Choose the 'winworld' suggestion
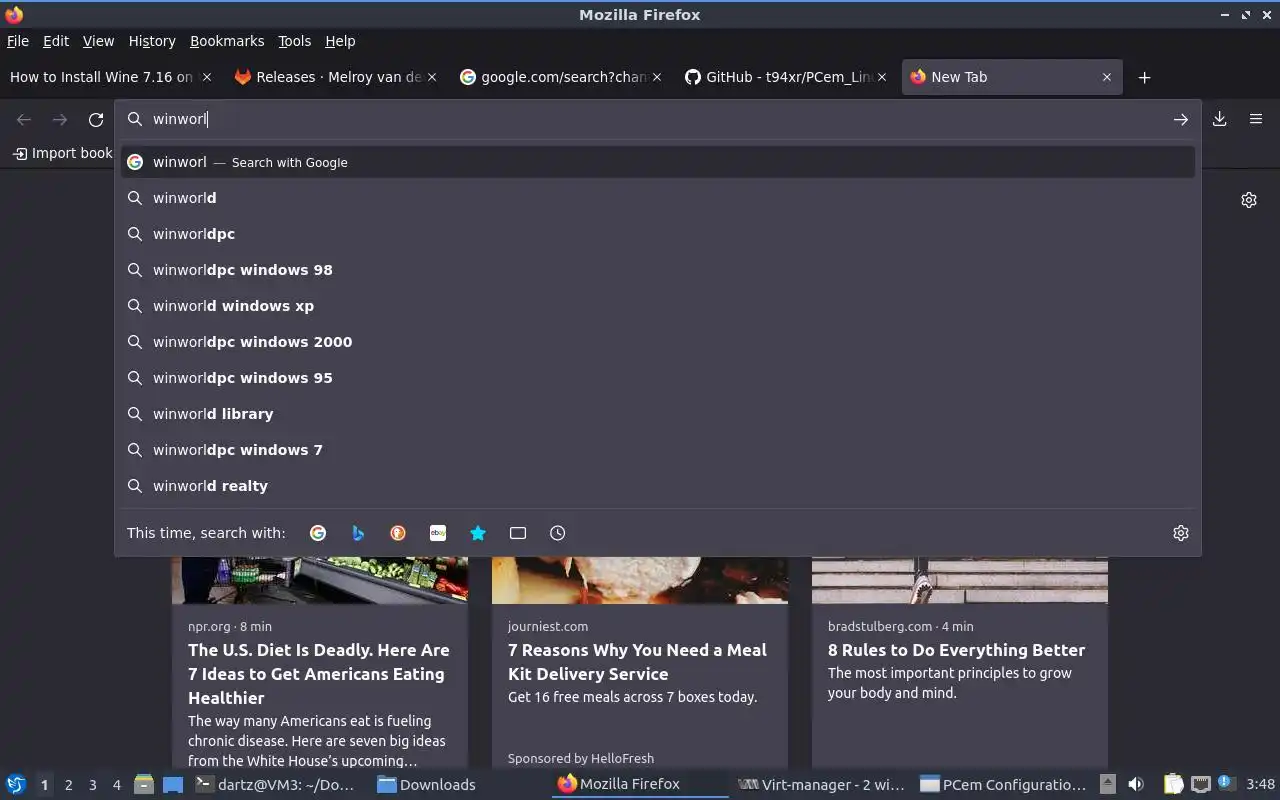The image size is (1280, 800). (658, 198)
